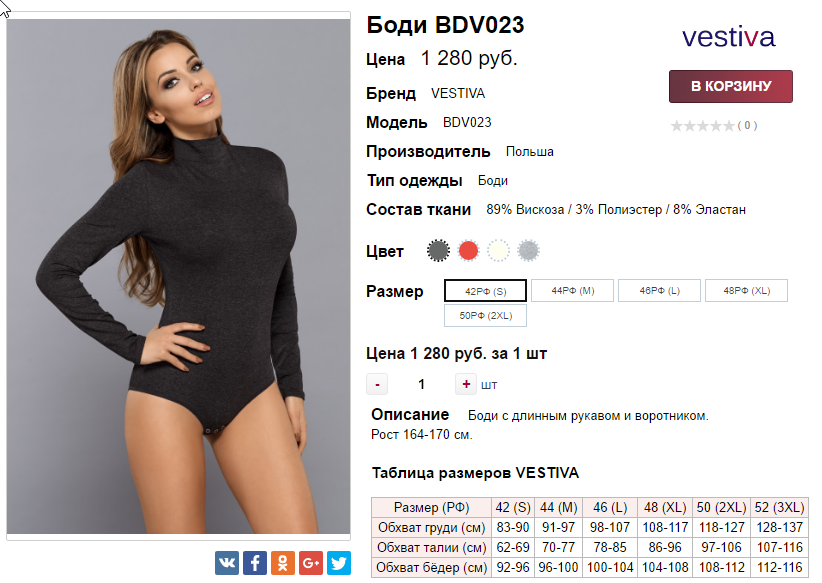Share product on VK
The image size is (822, 583).
coord(226,563)
